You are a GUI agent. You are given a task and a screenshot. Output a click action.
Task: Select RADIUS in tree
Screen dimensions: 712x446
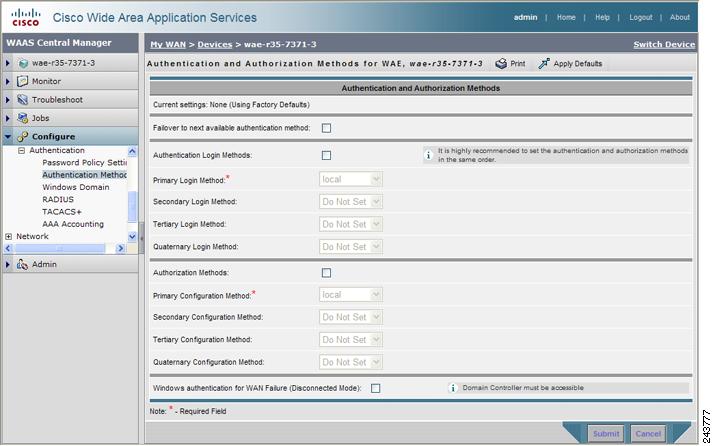tap(58, 199)
